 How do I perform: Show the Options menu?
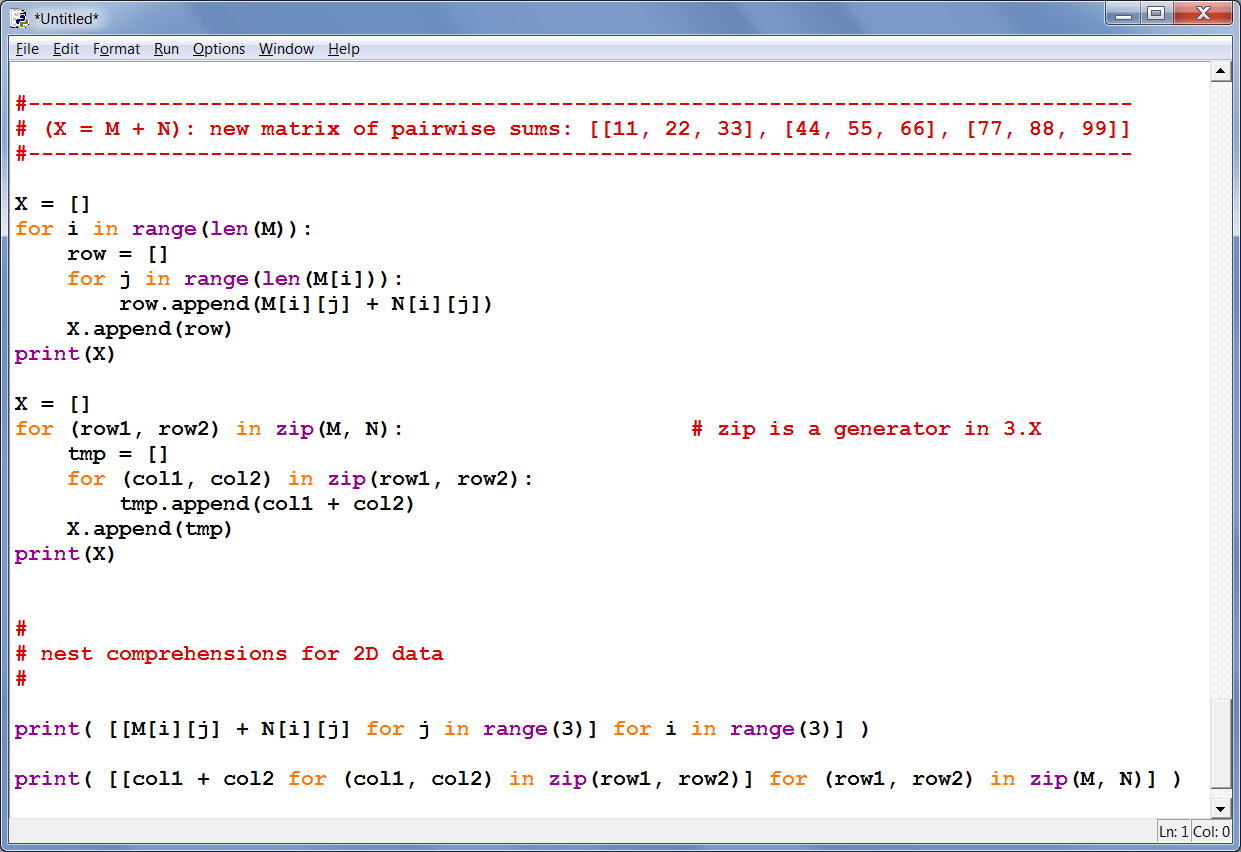219,49
